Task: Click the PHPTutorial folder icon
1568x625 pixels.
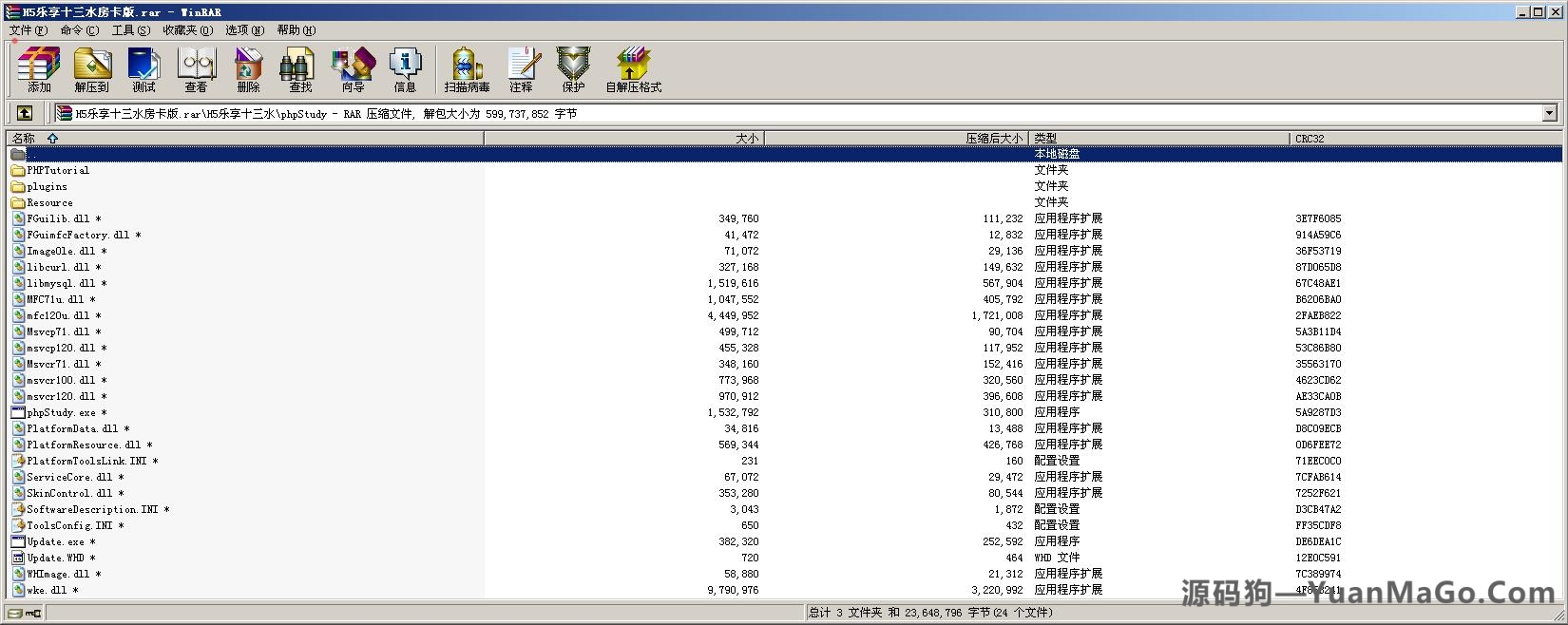Action: 18,170
